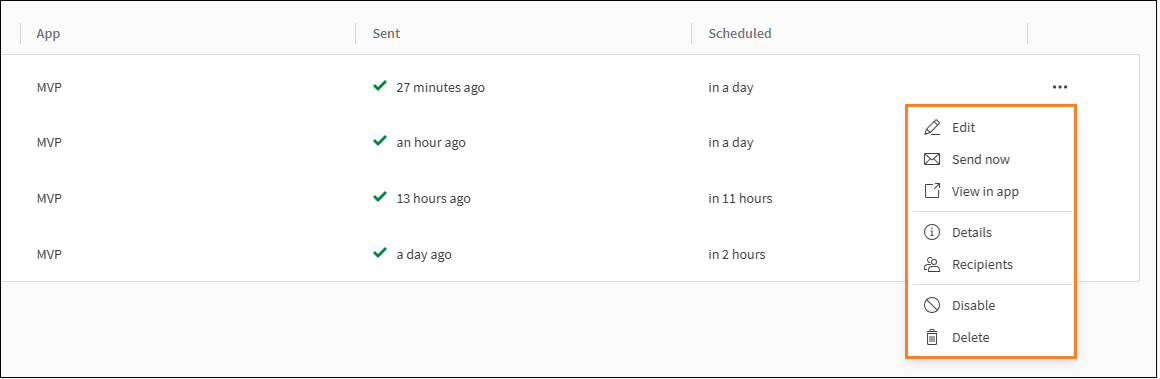Open the three-dot more options menu

(1059, 87)
